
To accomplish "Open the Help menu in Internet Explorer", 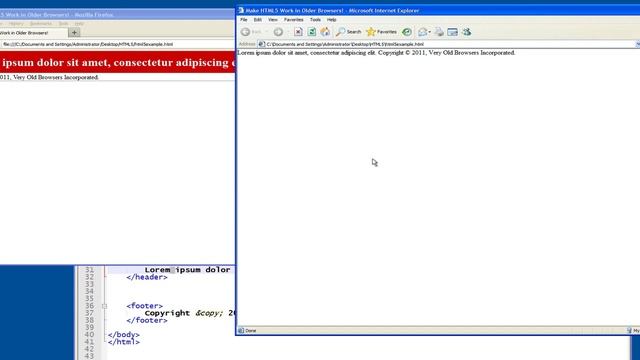I will point(331,20).
